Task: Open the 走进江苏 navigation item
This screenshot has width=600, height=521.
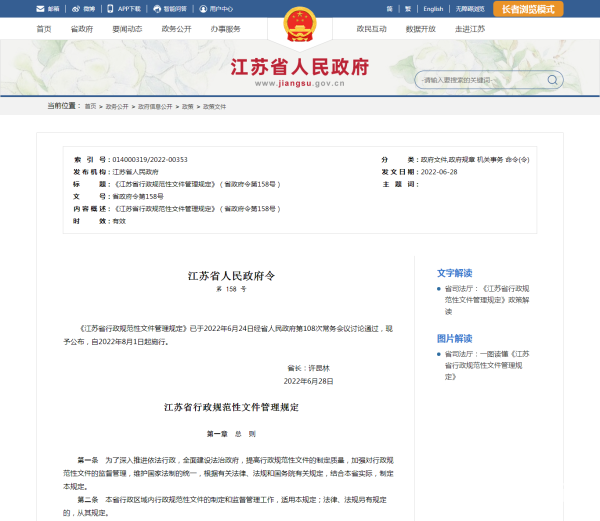Action: coord(470,29)
